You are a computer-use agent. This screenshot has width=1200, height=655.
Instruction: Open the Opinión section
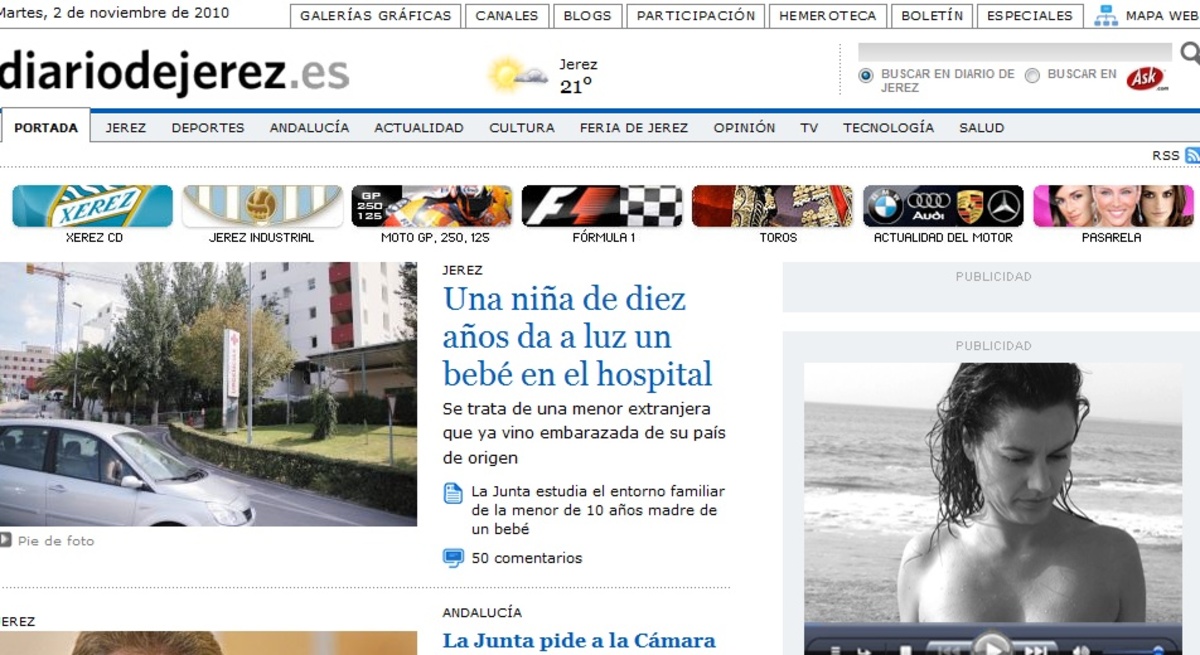[744, 127]
